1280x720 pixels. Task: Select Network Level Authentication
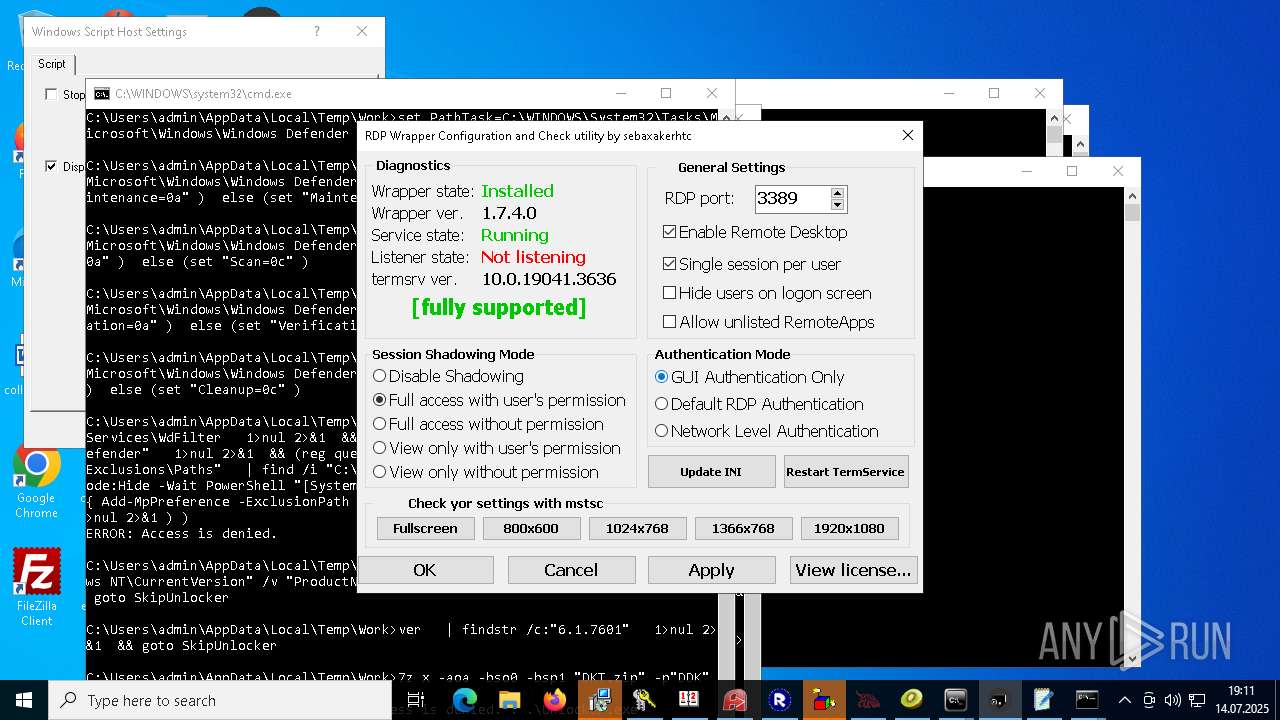coord(766,431)
